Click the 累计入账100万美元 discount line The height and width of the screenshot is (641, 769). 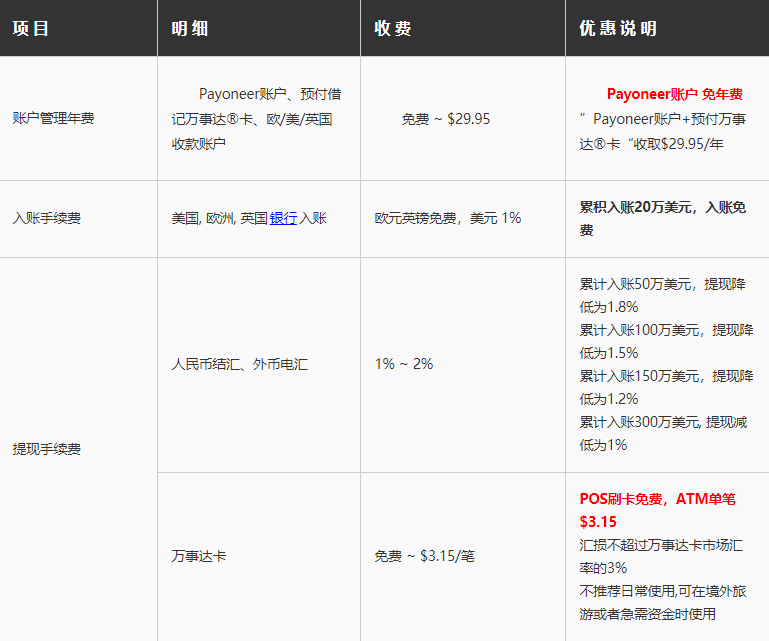(x=666, y=330)
